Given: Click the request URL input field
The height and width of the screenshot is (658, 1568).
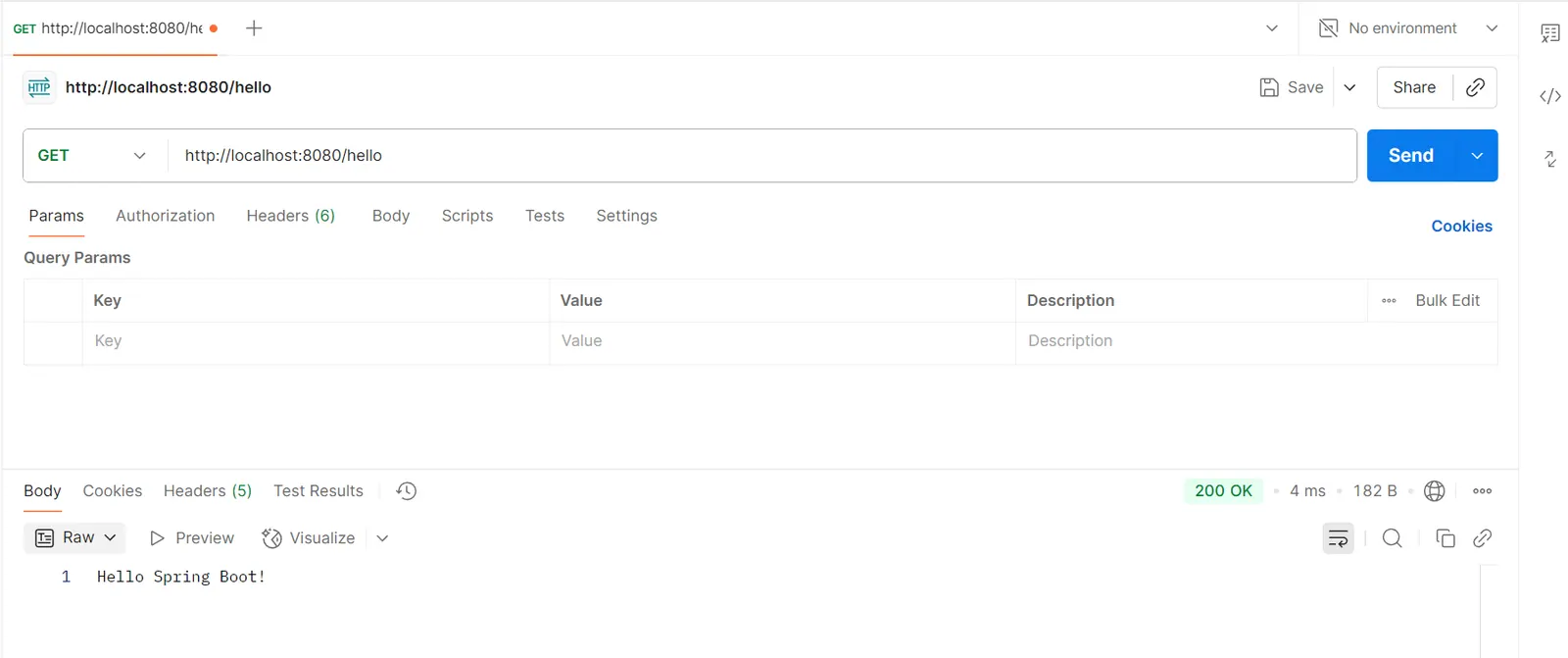Looking at the screenshot, I should (x=764, y=156).
